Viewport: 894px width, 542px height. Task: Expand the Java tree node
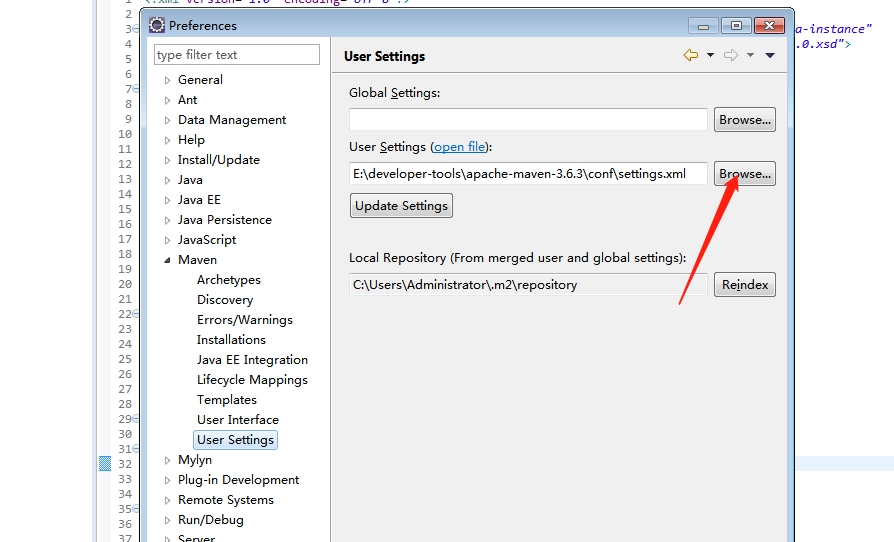coord(167,180)
